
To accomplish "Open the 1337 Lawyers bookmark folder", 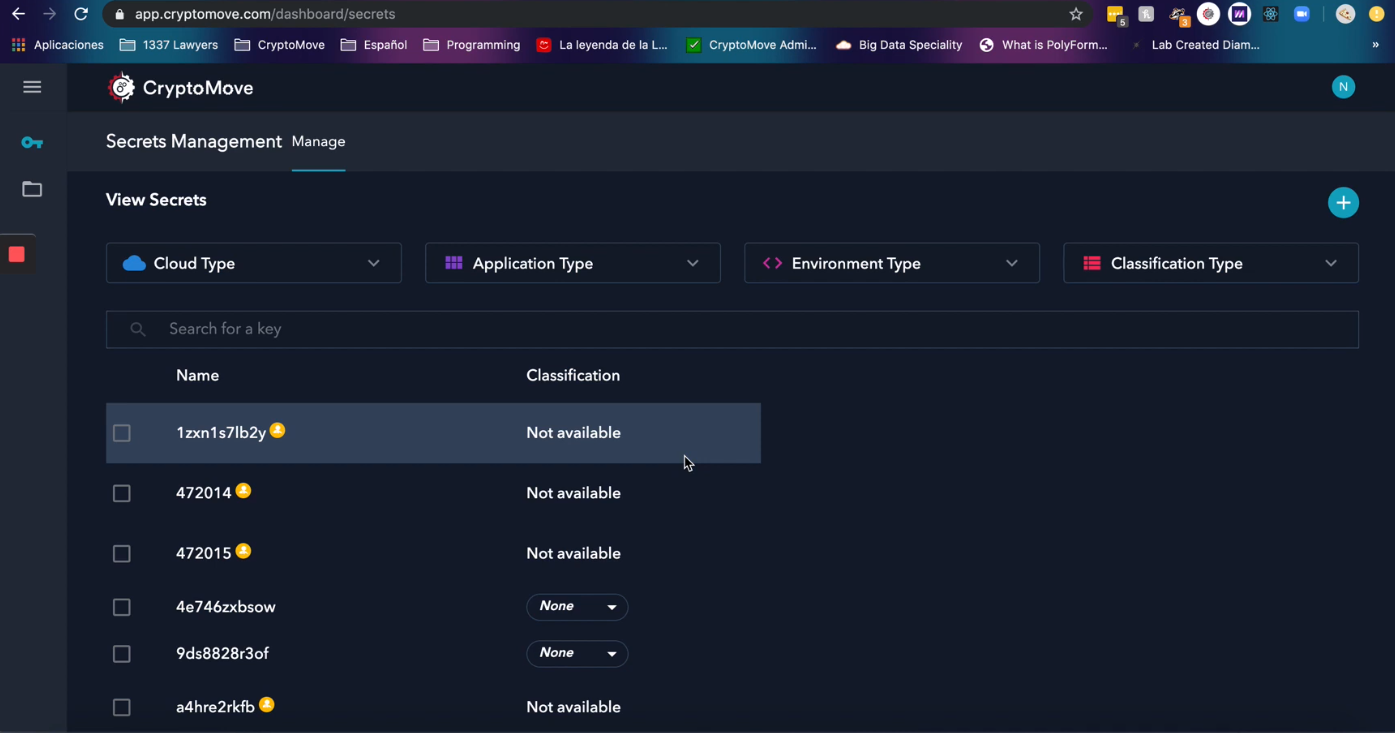I will click(x=168, y=45).
